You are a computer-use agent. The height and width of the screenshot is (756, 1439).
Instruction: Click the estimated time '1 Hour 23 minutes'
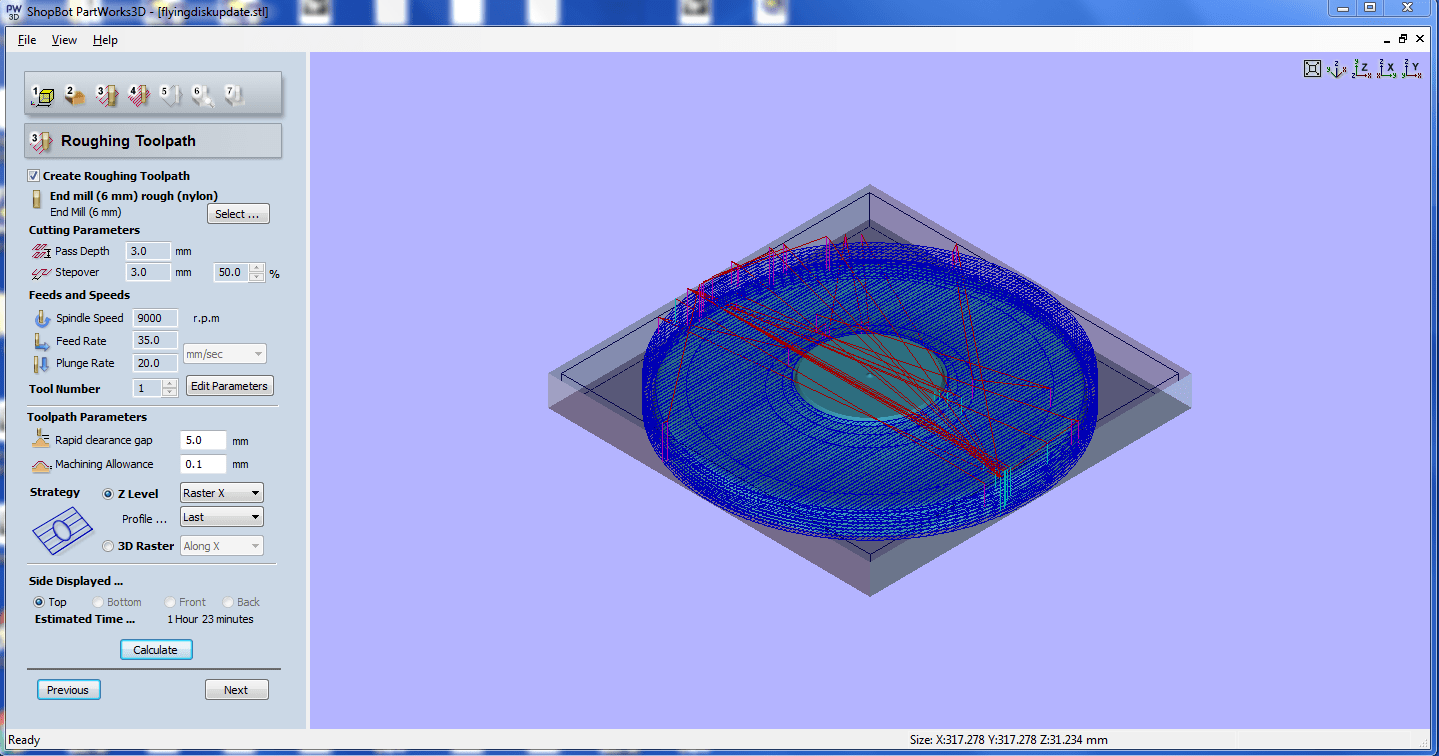click(210, 619)
